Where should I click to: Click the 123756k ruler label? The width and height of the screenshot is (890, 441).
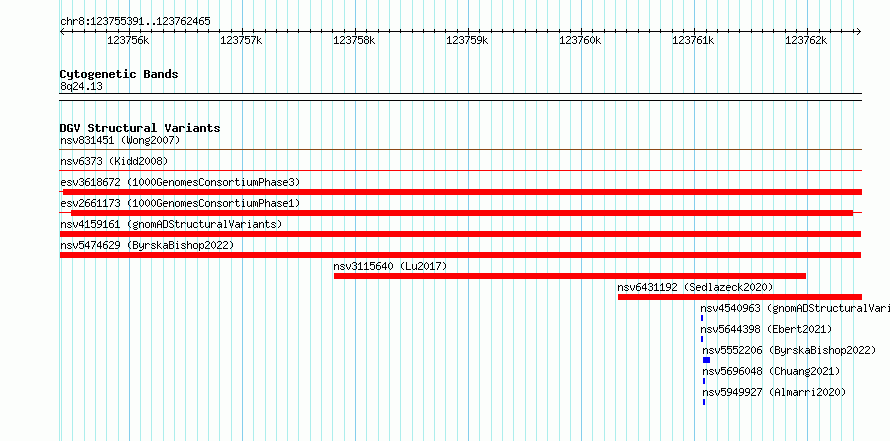coord(128,41)
